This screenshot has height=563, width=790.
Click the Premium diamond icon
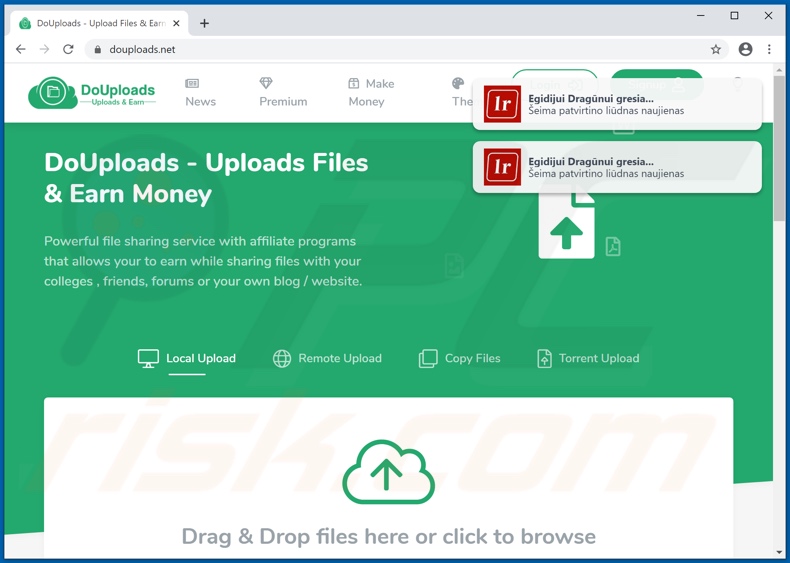point(266,83)
